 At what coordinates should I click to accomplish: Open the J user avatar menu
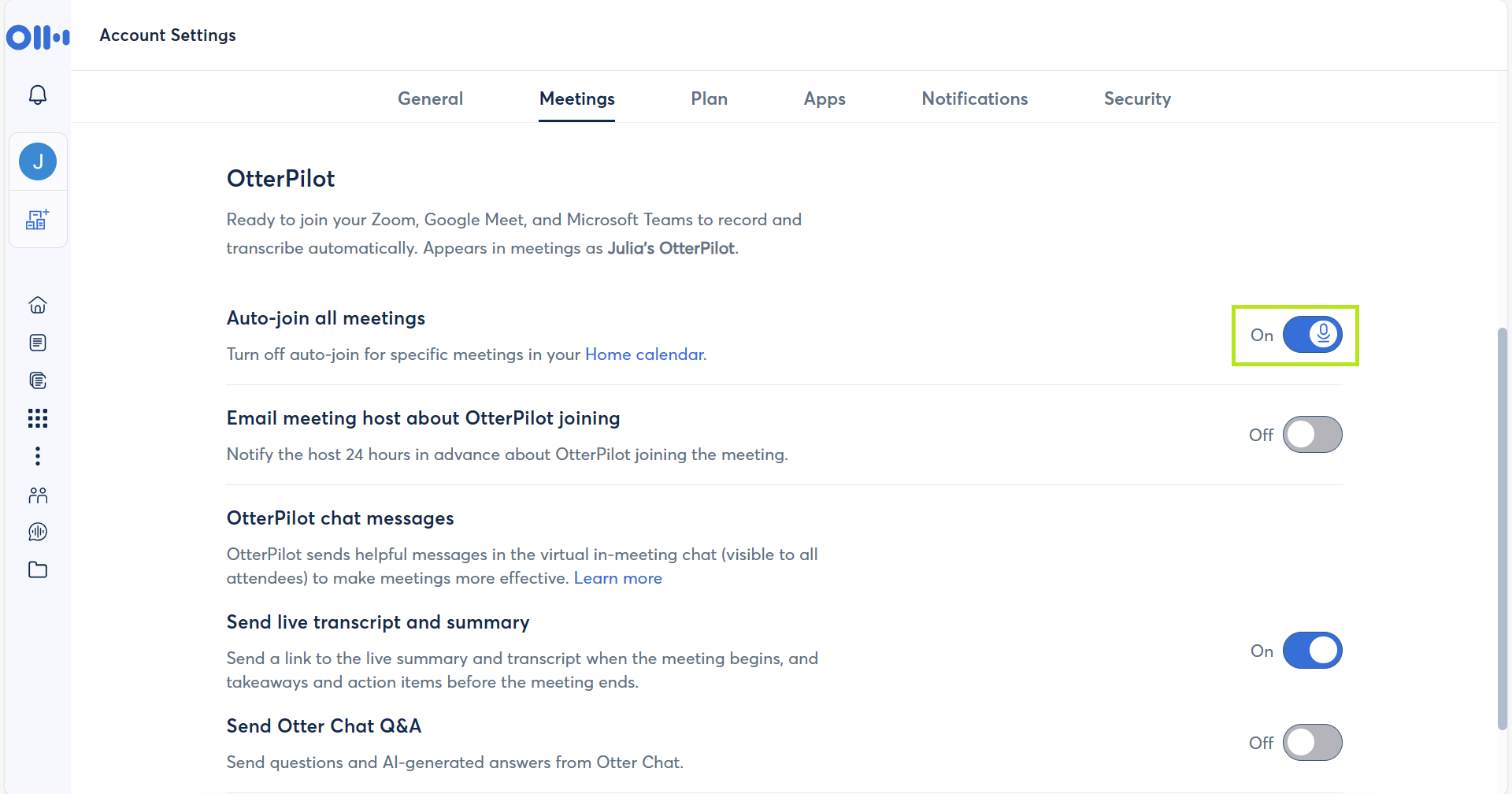pyautogui.click(x=38, y=161)
